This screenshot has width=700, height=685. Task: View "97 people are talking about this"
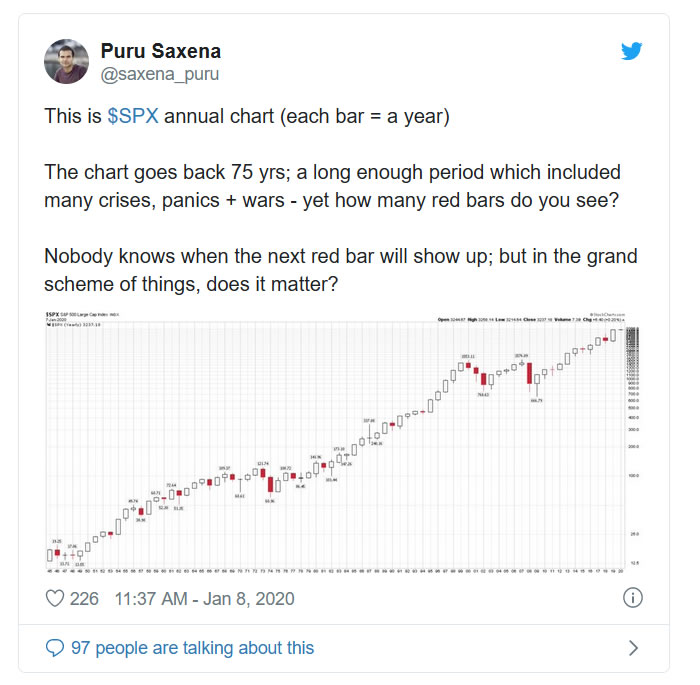192,648
